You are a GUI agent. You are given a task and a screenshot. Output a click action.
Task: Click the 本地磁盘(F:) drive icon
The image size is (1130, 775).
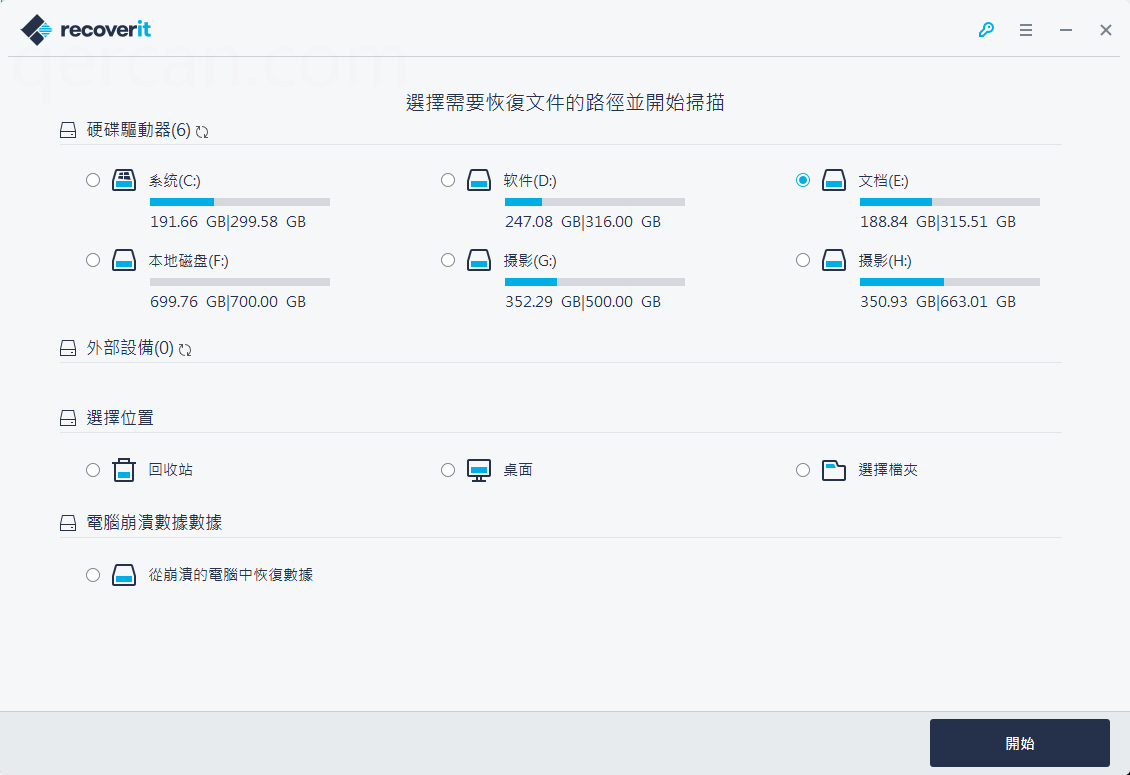124,260
